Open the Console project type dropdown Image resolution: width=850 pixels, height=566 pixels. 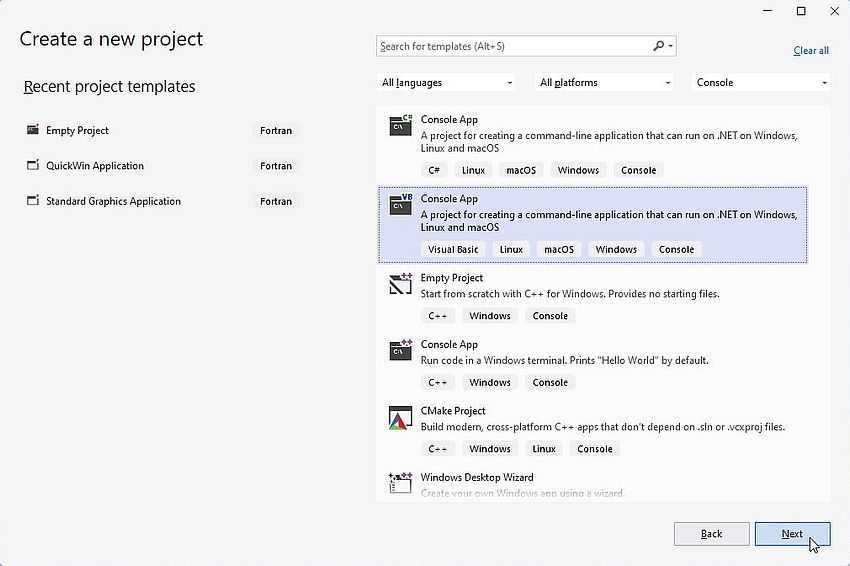tap(760, 82)
